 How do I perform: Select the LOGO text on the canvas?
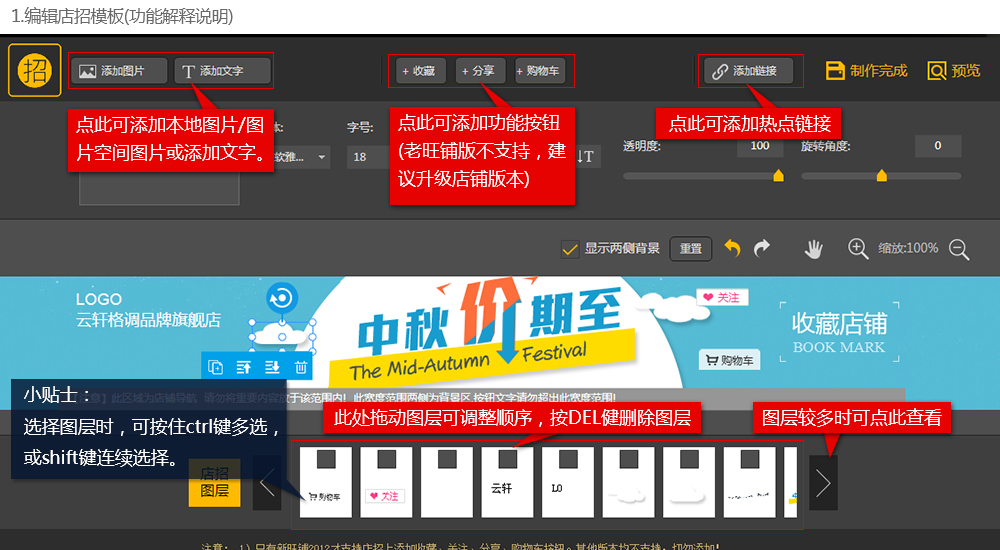(99, 299)
